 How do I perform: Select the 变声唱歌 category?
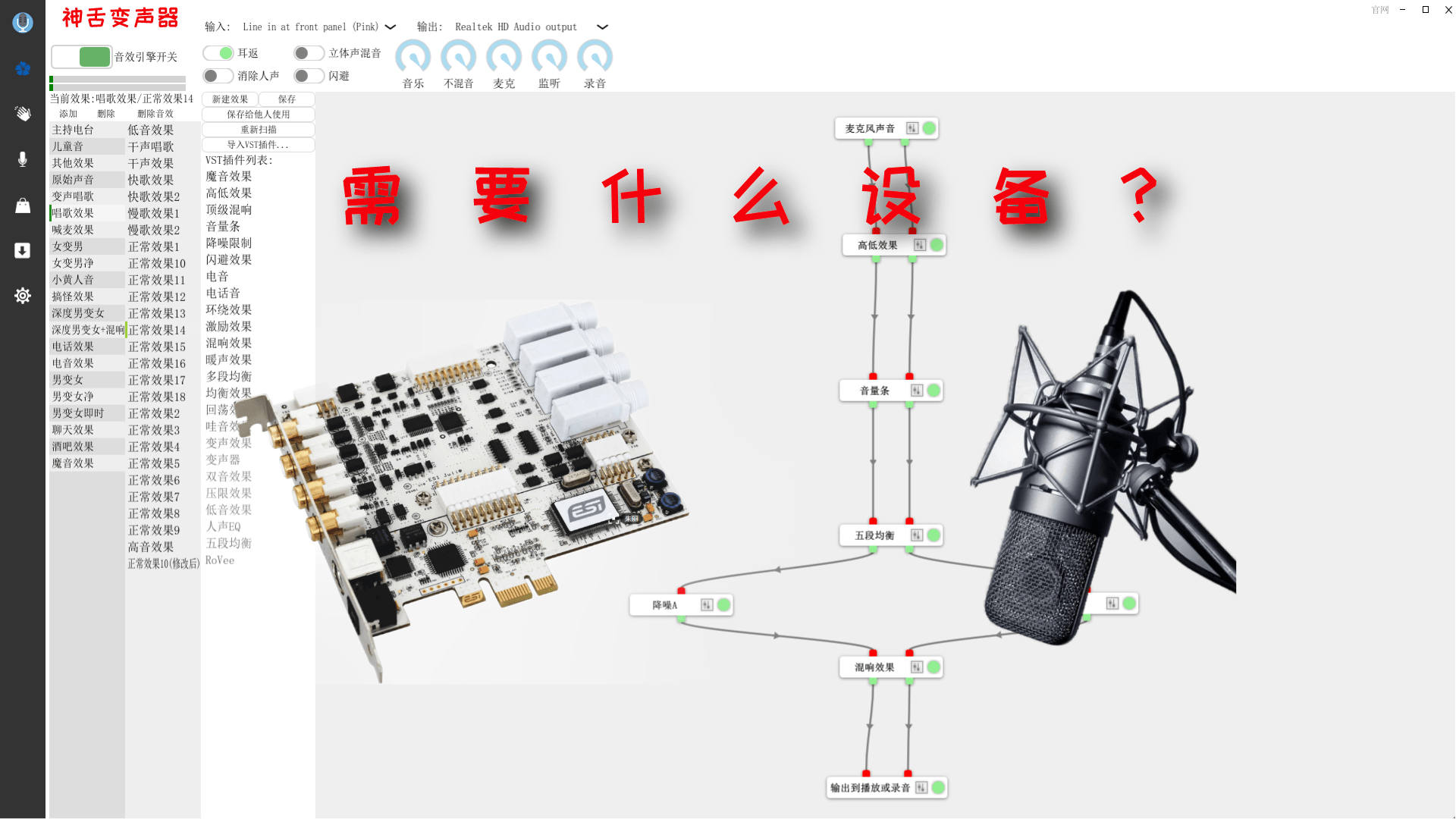[x=87, y=196]
